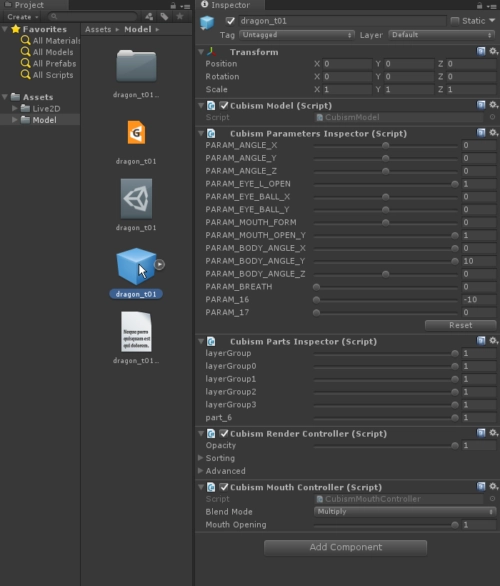Open Cubism Render Controller gear menu

click(493, 433)
